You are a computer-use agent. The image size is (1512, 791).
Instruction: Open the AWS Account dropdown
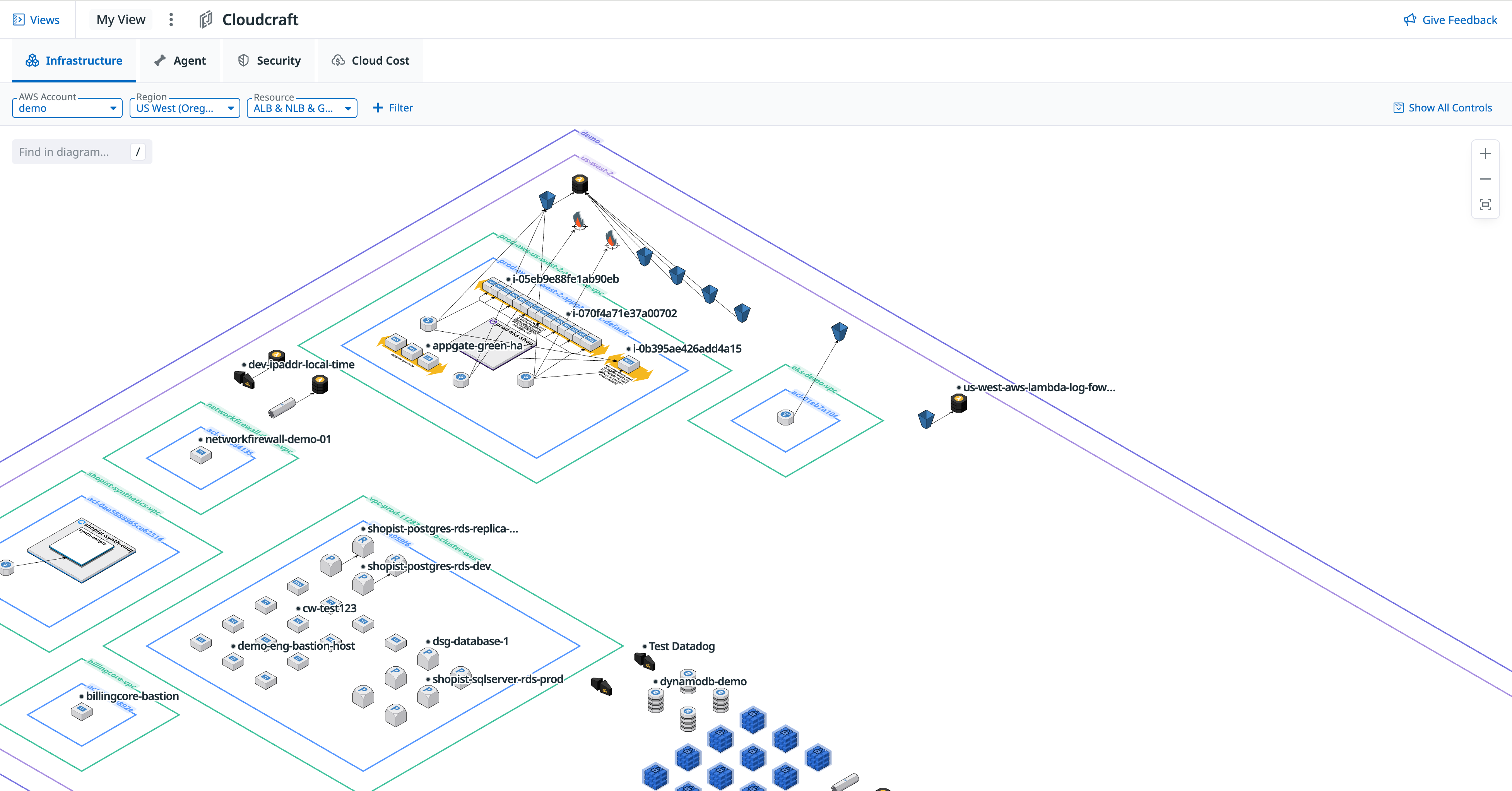[x=67, y=108]
